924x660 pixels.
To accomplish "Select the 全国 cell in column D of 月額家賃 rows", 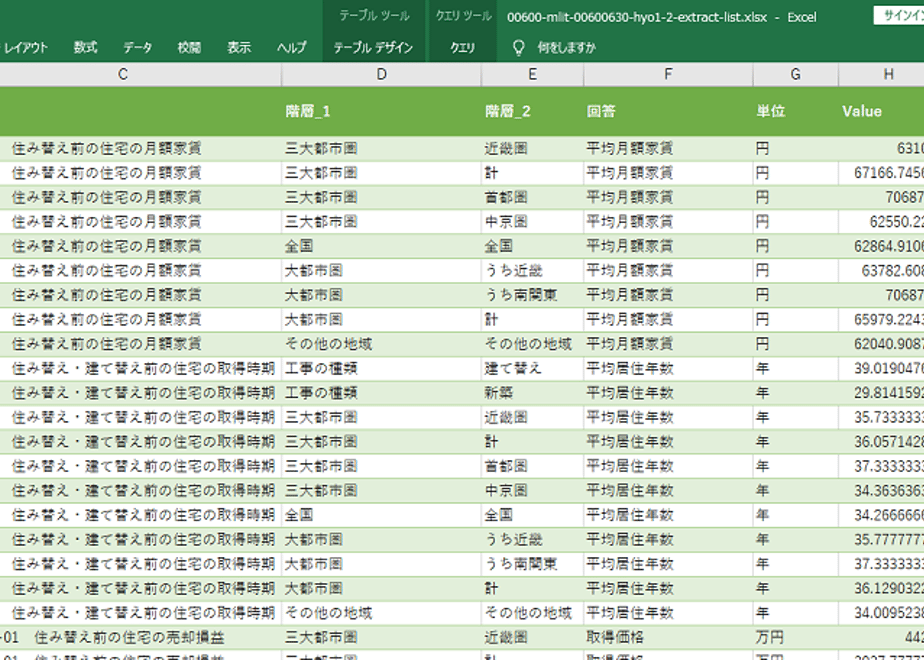I will tap(381, 246).
